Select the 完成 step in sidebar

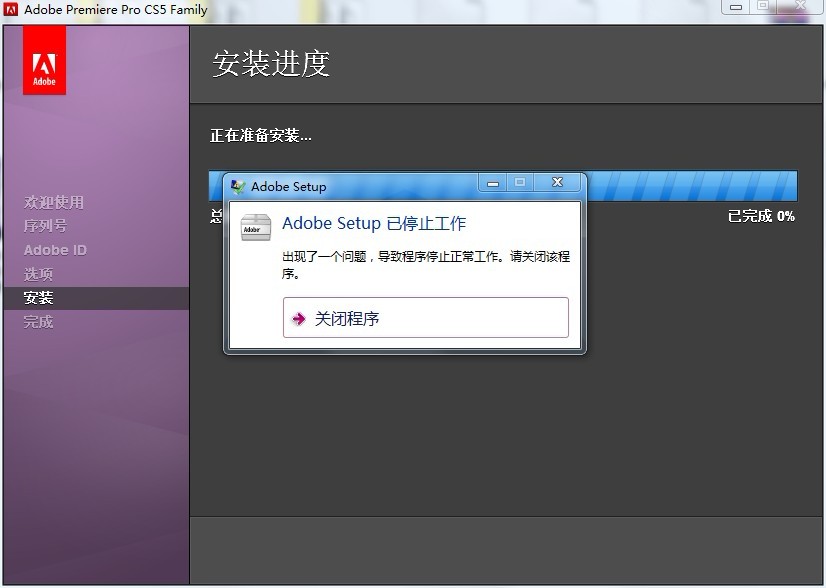tap(38, 321)
